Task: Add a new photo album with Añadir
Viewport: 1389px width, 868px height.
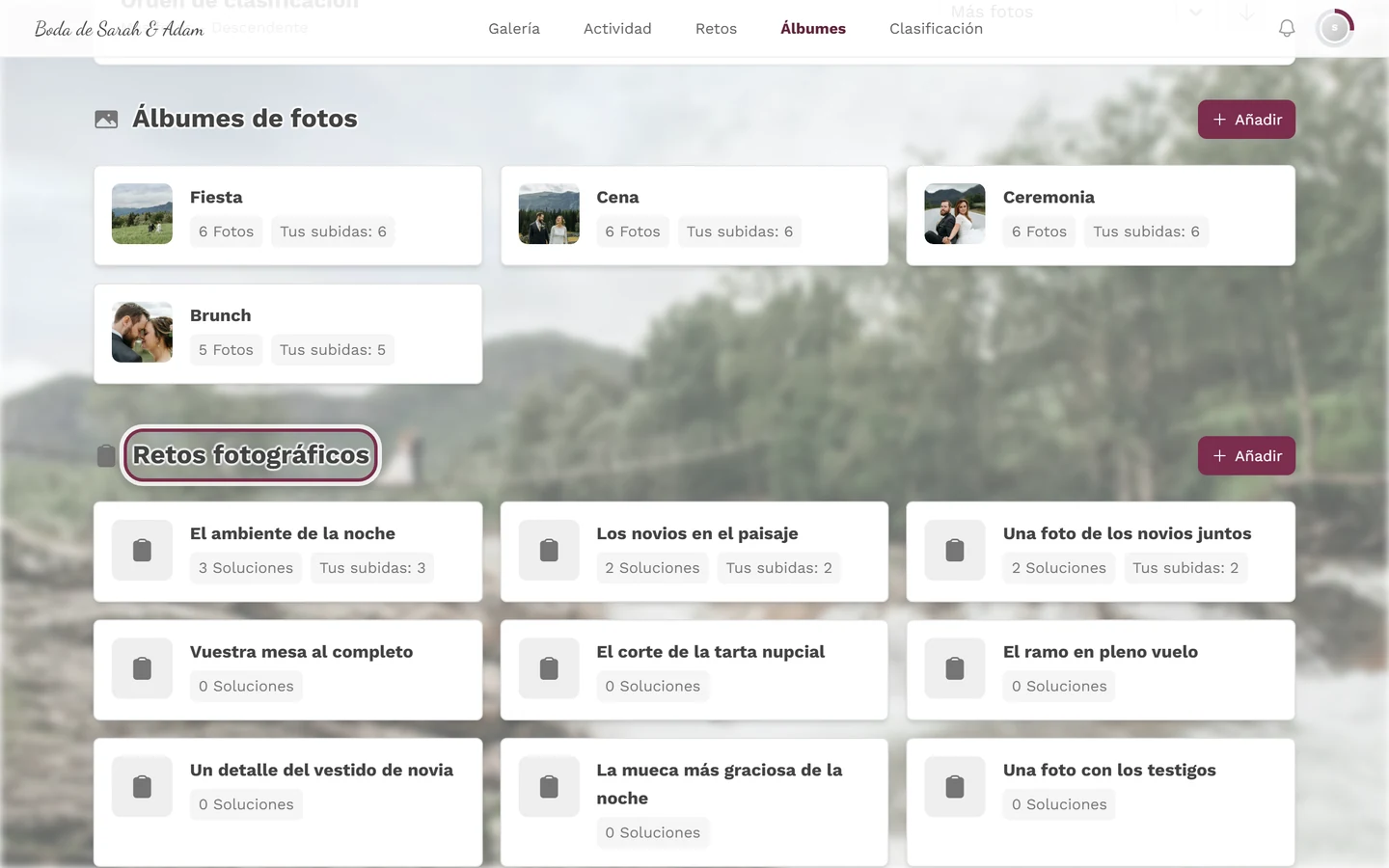Action: 1246,120
